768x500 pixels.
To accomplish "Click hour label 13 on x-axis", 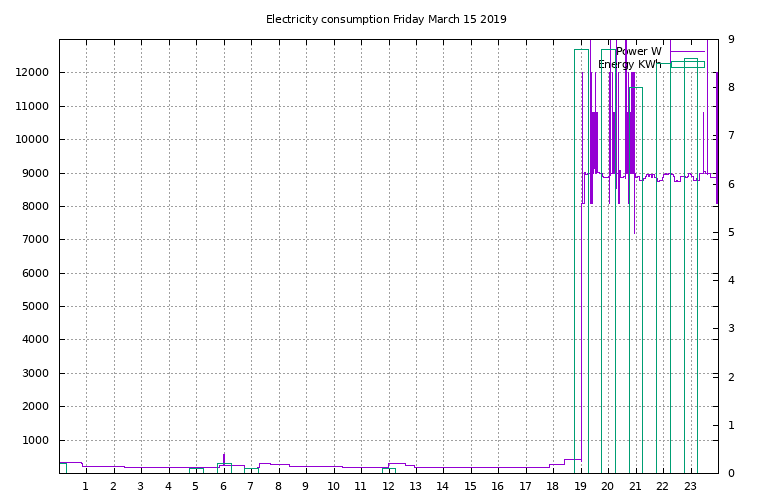I will pos(415,486).
